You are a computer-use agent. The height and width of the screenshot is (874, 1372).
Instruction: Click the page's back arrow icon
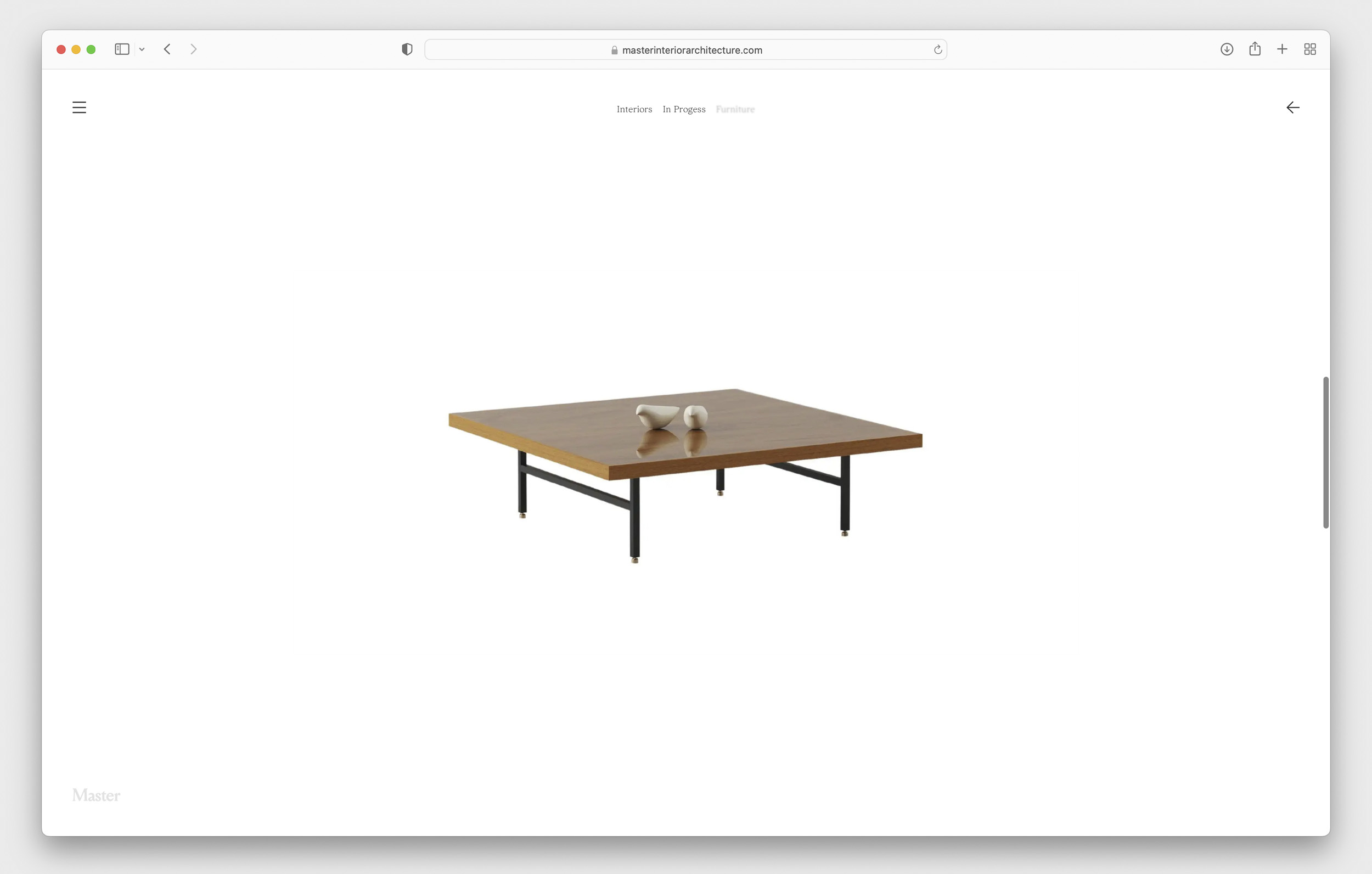[1292, 107]
